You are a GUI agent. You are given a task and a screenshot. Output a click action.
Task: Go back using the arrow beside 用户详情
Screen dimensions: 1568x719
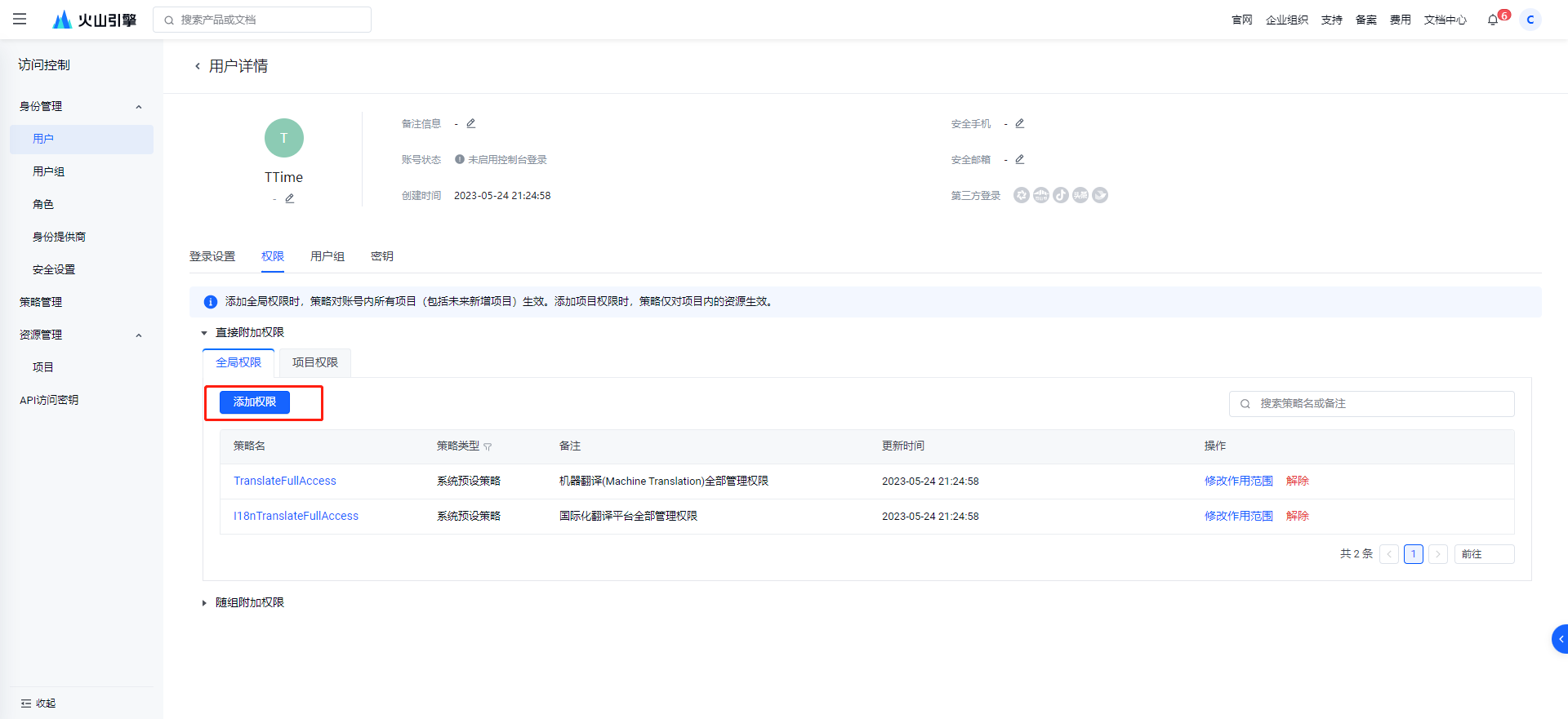(197, 66)
